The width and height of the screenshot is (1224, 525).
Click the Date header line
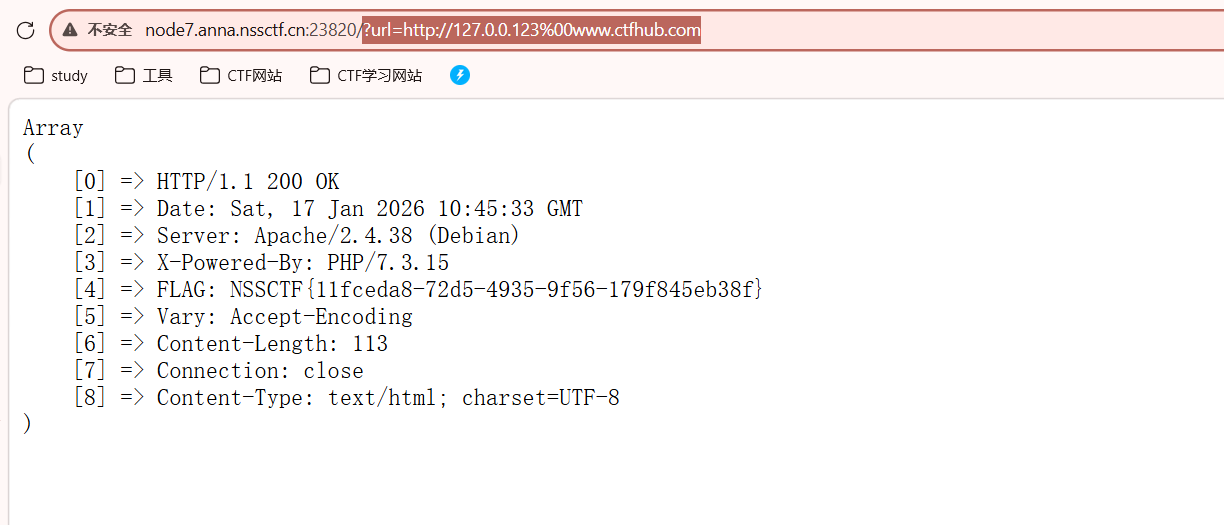tap(369, 209)
